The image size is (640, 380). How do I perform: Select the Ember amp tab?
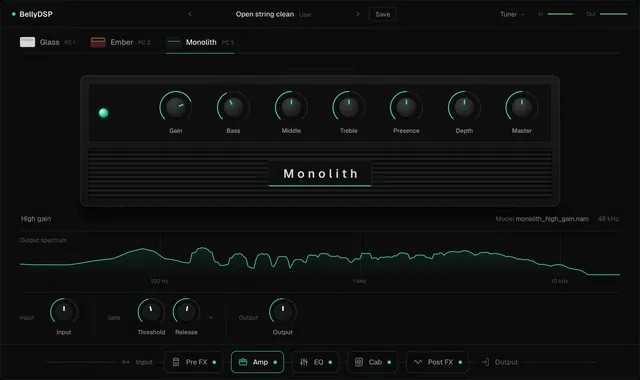point(121,42)
